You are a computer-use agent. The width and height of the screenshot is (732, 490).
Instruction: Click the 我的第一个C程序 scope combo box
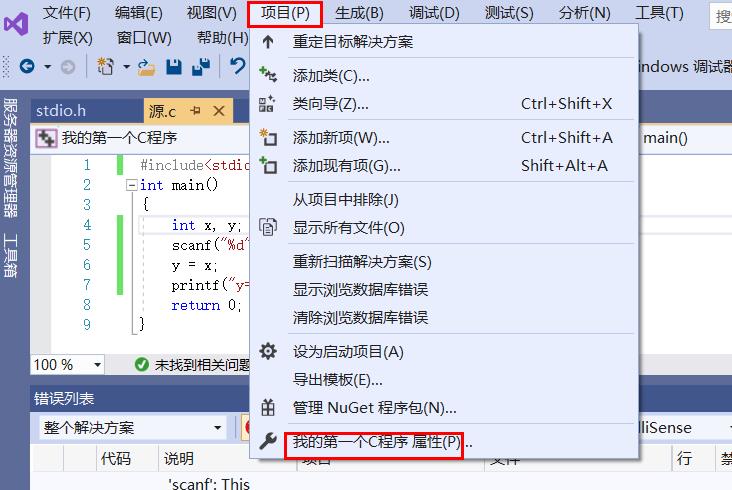[x=140, y=138]
